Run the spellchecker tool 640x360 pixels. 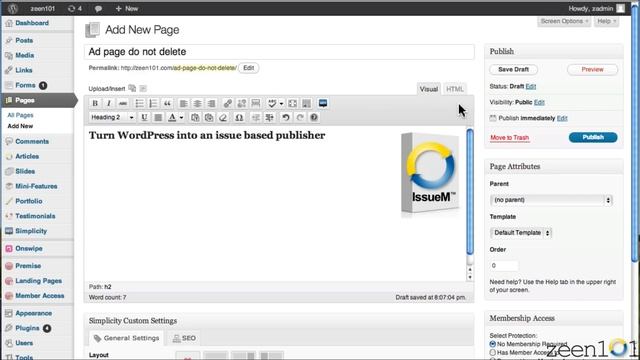(x=272, y=103)
